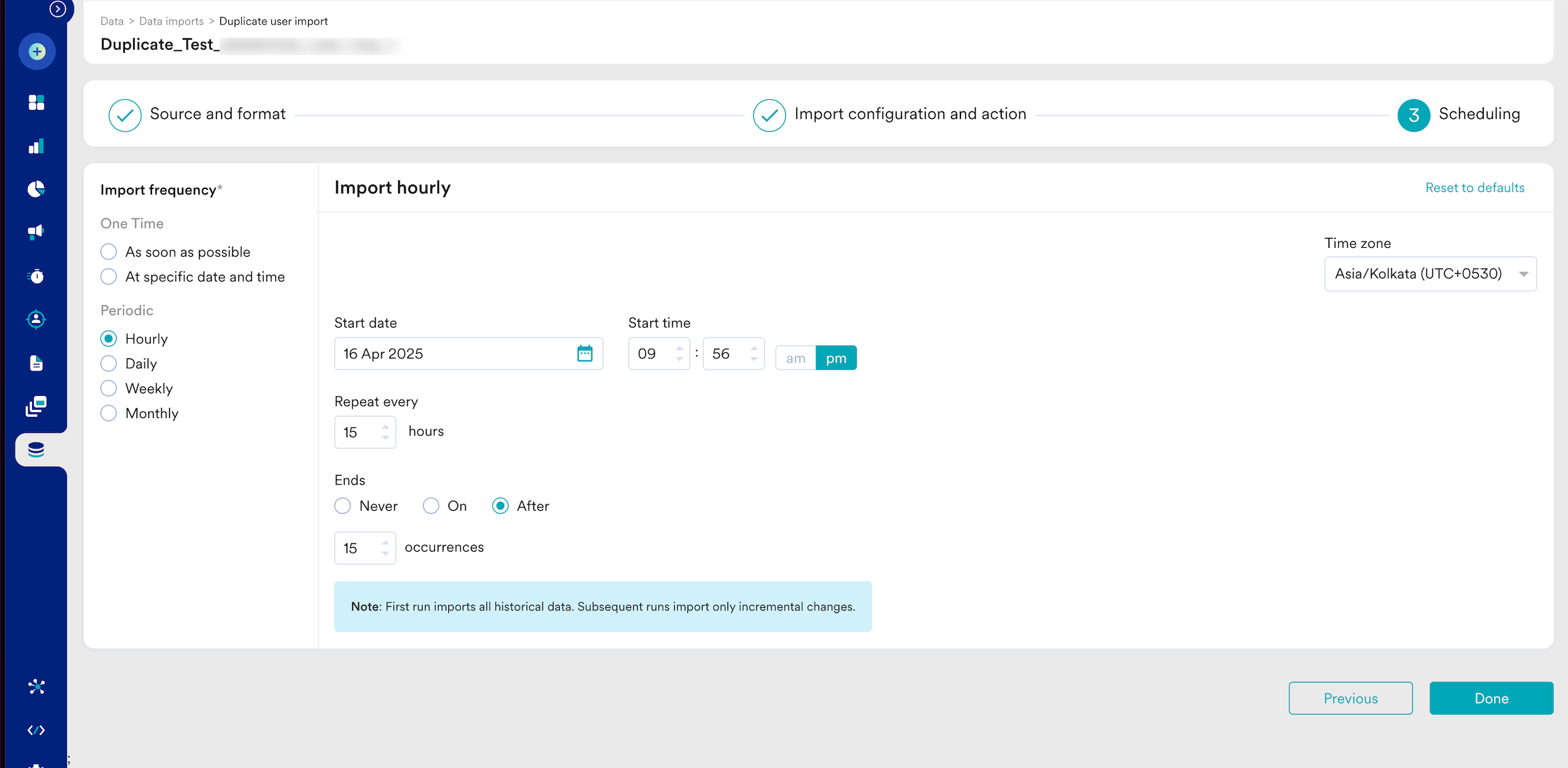Select the Daily frequency option
This screenshot has height=768, width=1568.
[109, 364]
